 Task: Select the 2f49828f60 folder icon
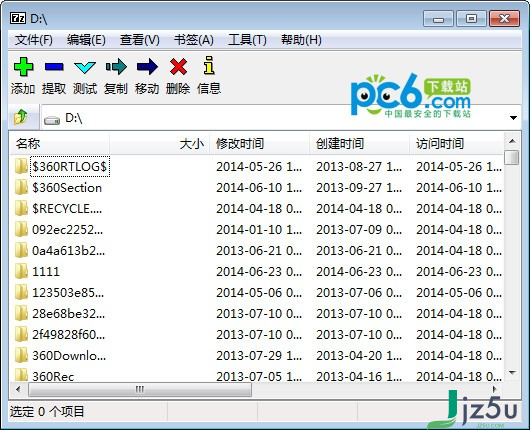(x=21, y=334)
